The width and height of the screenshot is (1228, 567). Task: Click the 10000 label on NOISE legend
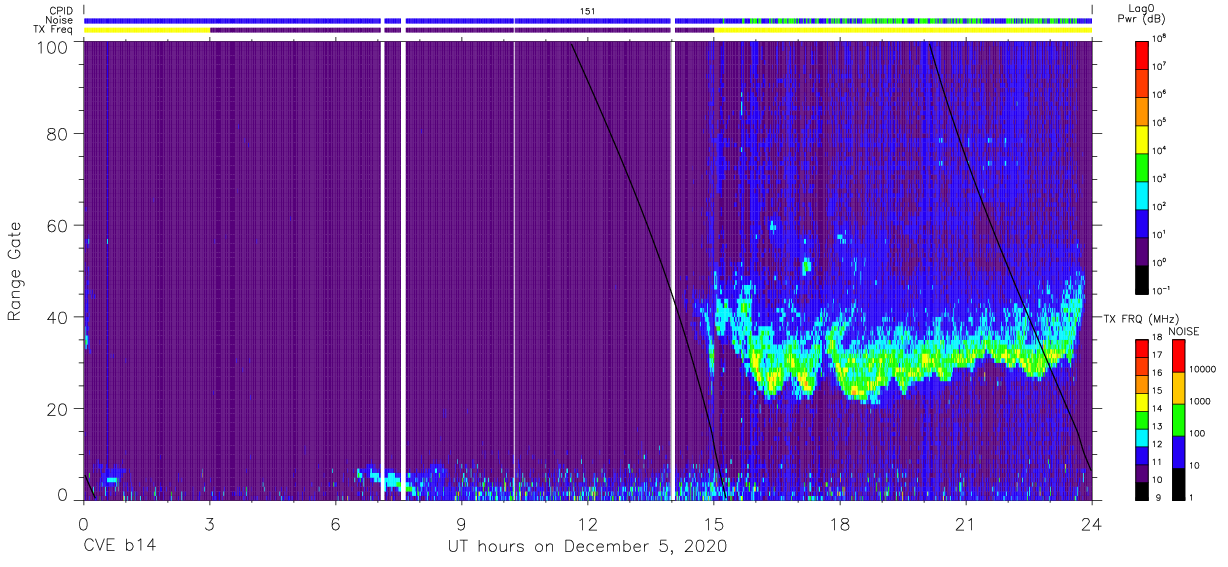pyautogui.click(x=1203, y=369)
